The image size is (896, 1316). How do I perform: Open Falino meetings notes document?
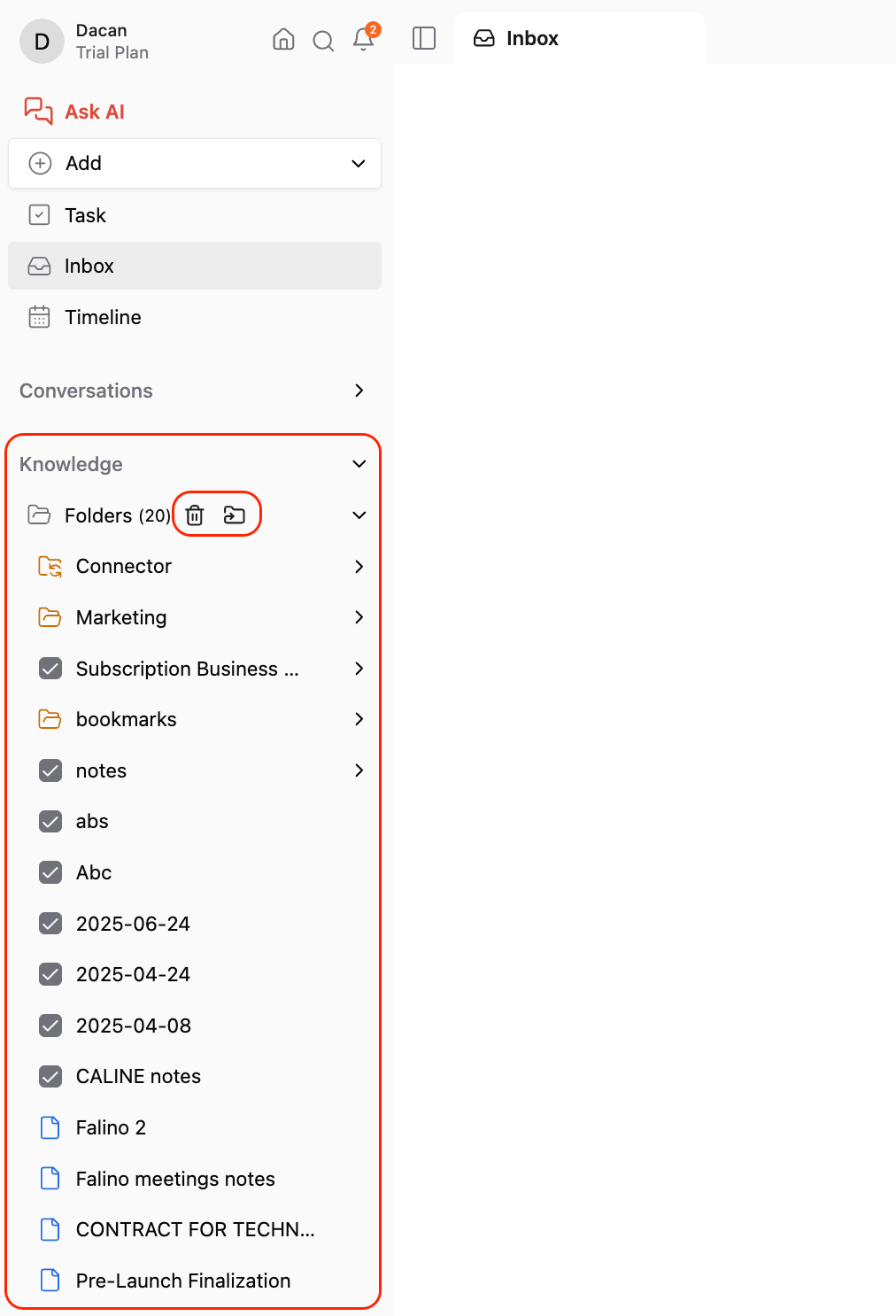click(175, 1179)
